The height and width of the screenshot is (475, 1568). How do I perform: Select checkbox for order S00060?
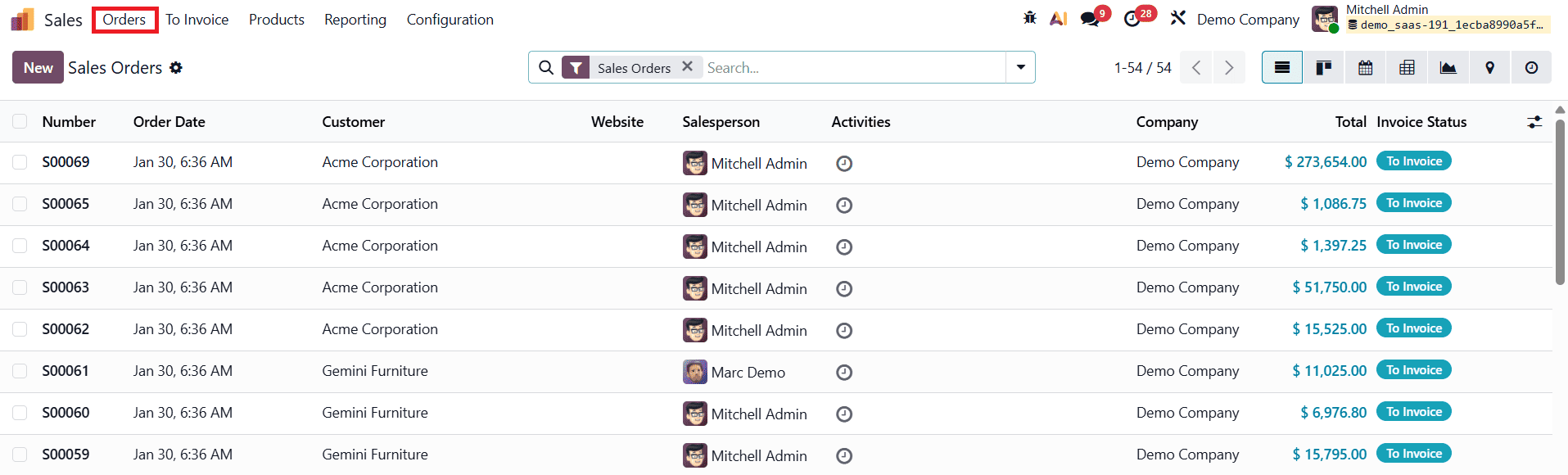20,413
